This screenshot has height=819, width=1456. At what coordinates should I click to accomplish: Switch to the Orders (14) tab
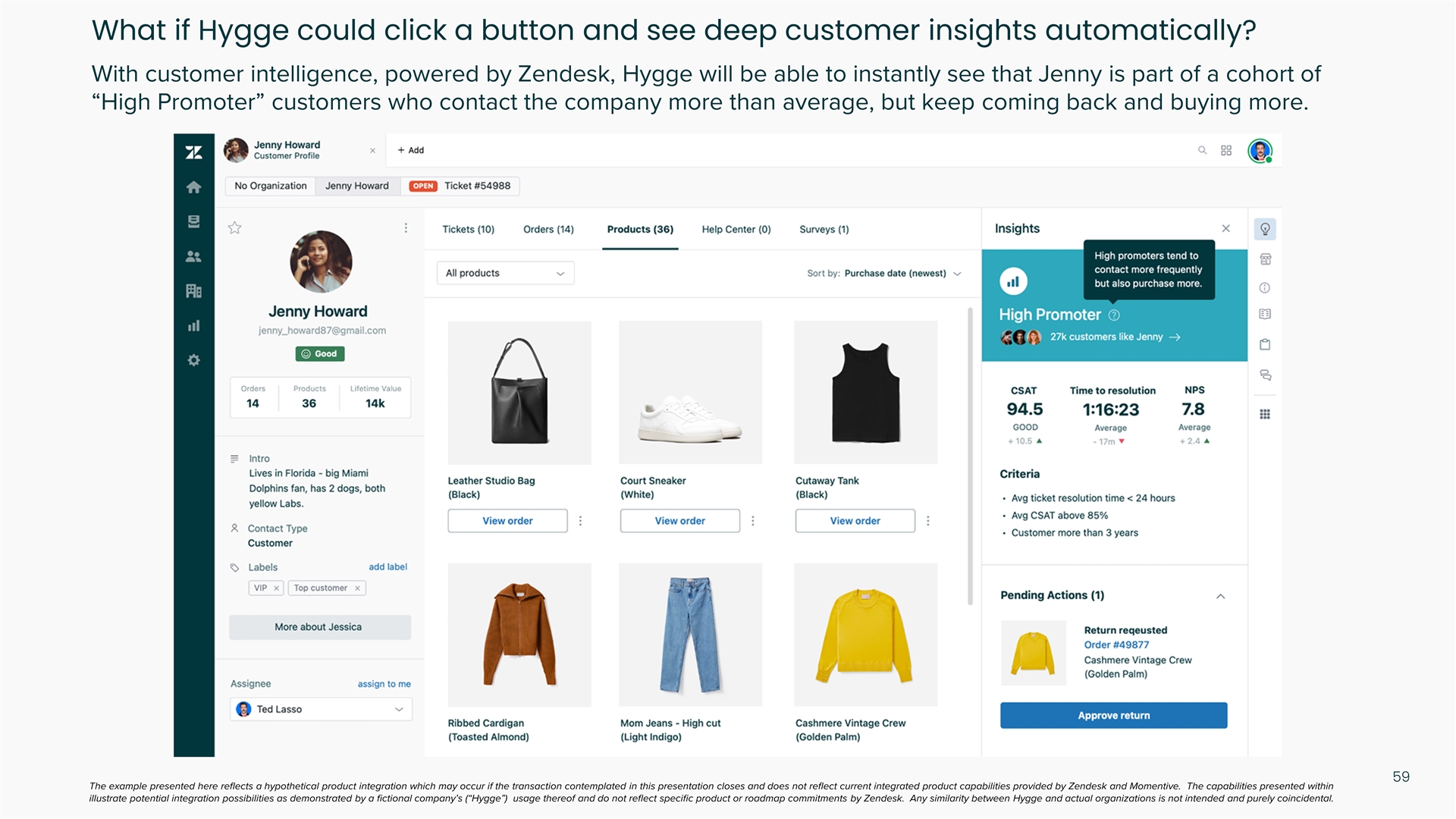pyautogui.click(x=548, y=229)
